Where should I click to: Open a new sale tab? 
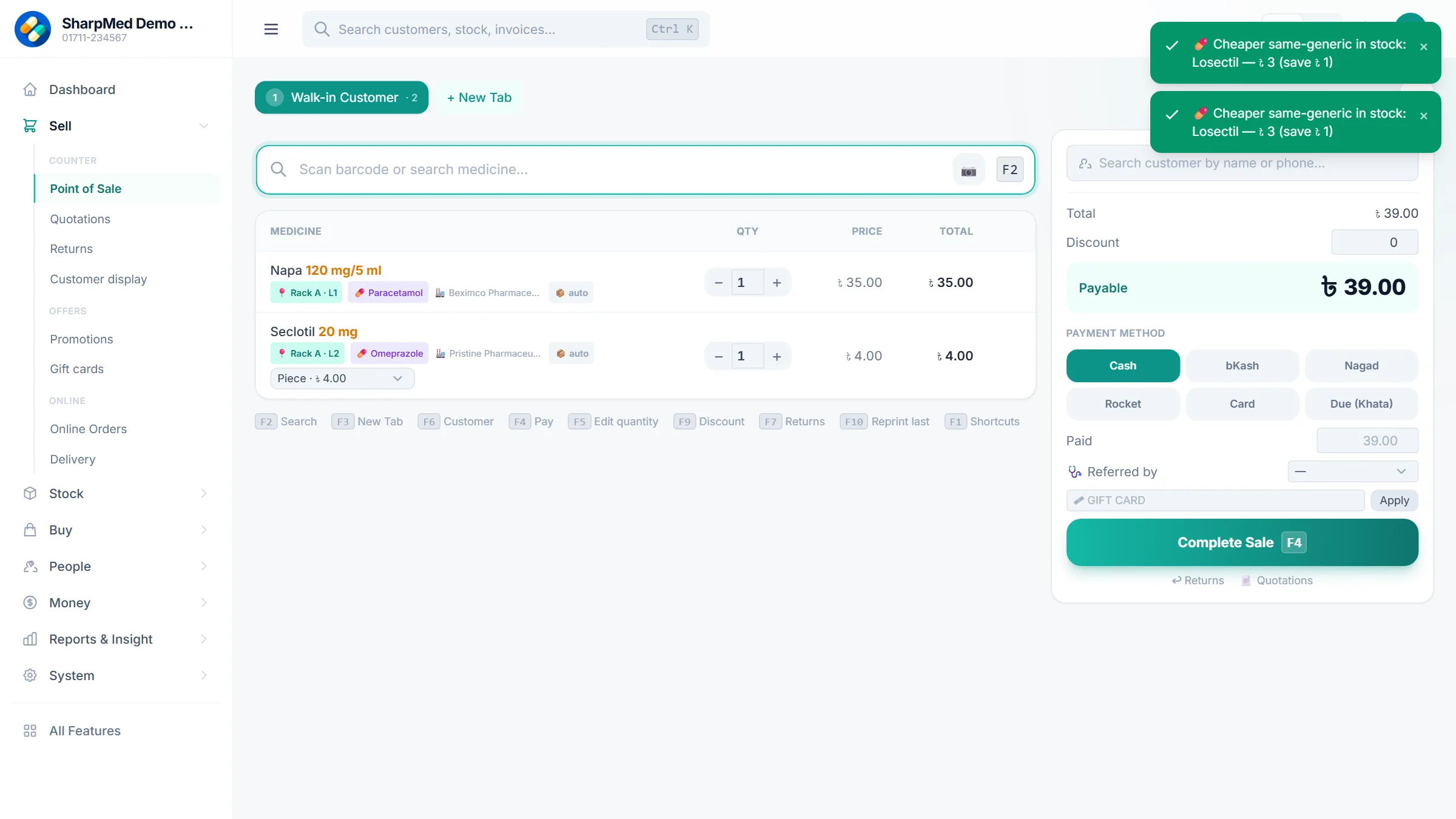coord(479,98)
